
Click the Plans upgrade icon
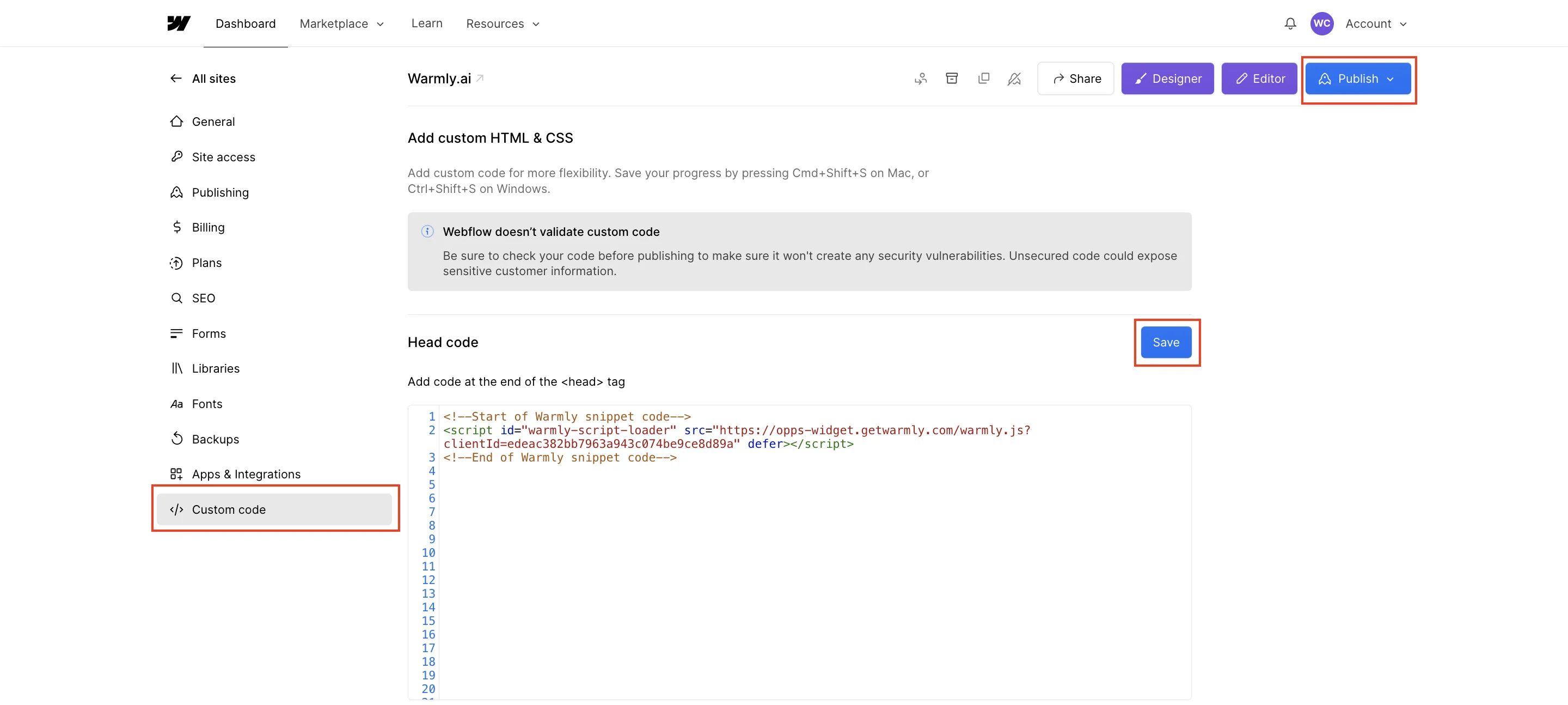coord(176,263)
